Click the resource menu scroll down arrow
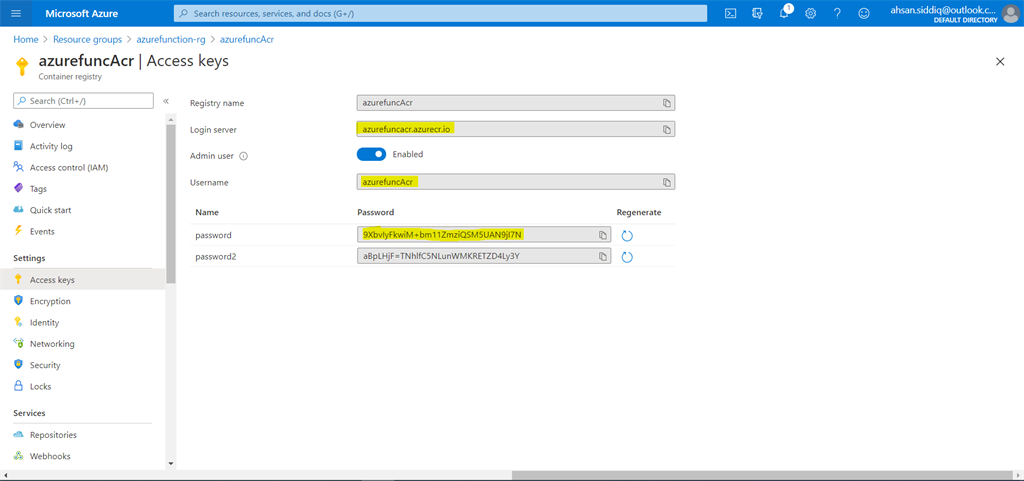The height and width of the screenshot is (481, 1024). [171, 463]
